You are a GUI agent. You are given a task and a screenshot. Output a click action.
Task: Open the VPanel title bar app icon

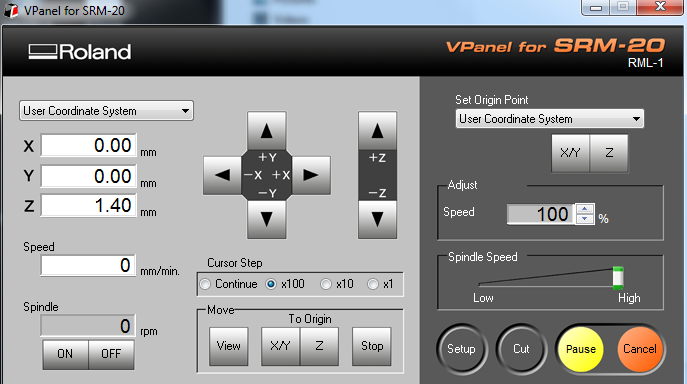coord(11,11)
